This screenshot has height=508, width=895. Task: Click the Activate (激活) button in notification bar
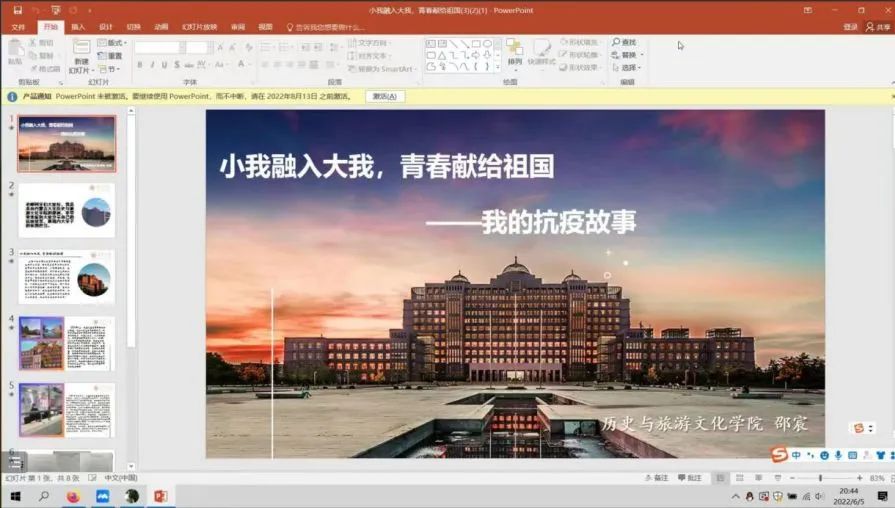coord(385,97)
